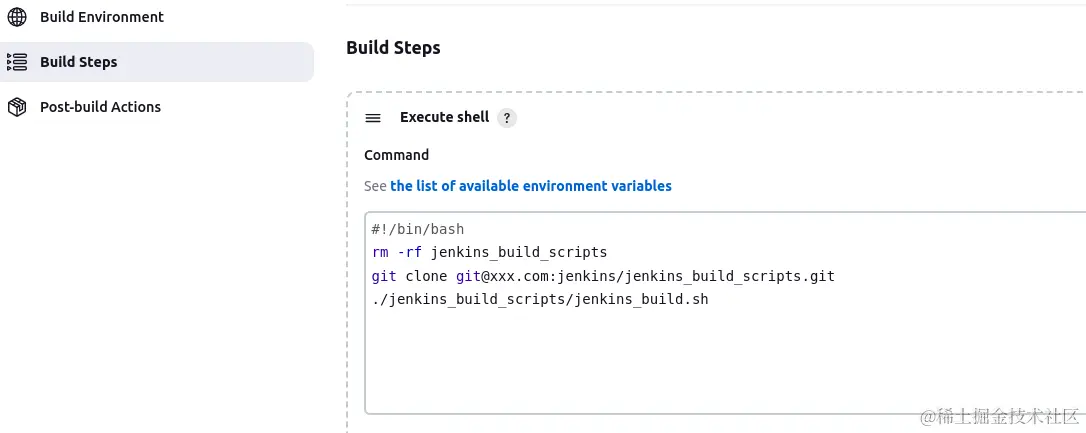
Task: Click the Execute shell step title
Action: click(x=444, y=117)
